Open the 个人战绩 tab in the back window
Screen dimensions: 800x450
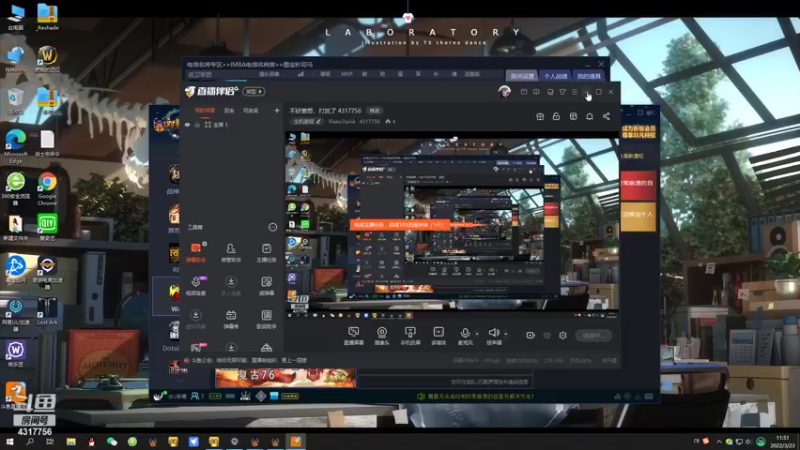point(555,76)
